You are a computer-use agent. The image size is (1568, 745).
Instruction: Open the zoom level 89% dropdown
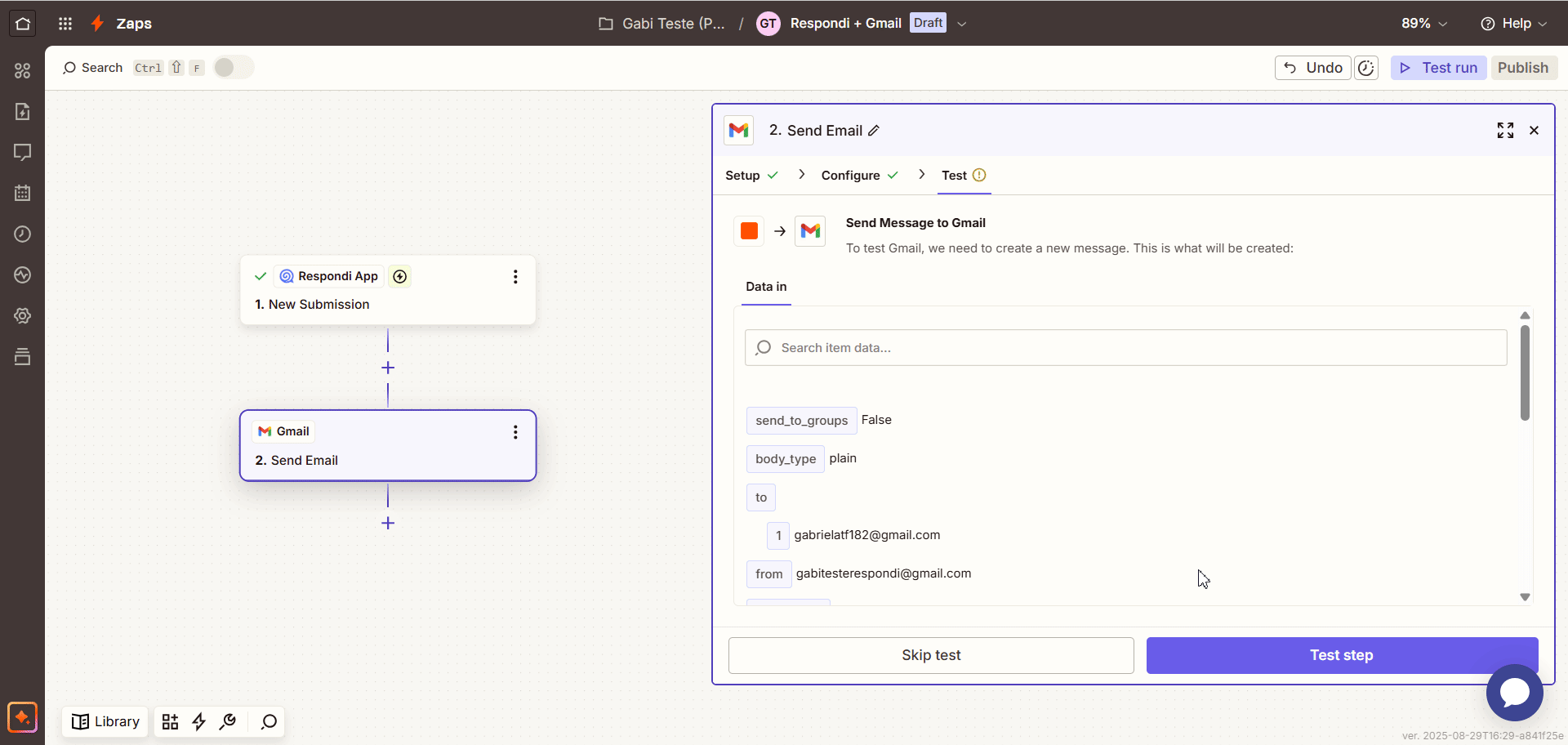(x=1424, y=24)
